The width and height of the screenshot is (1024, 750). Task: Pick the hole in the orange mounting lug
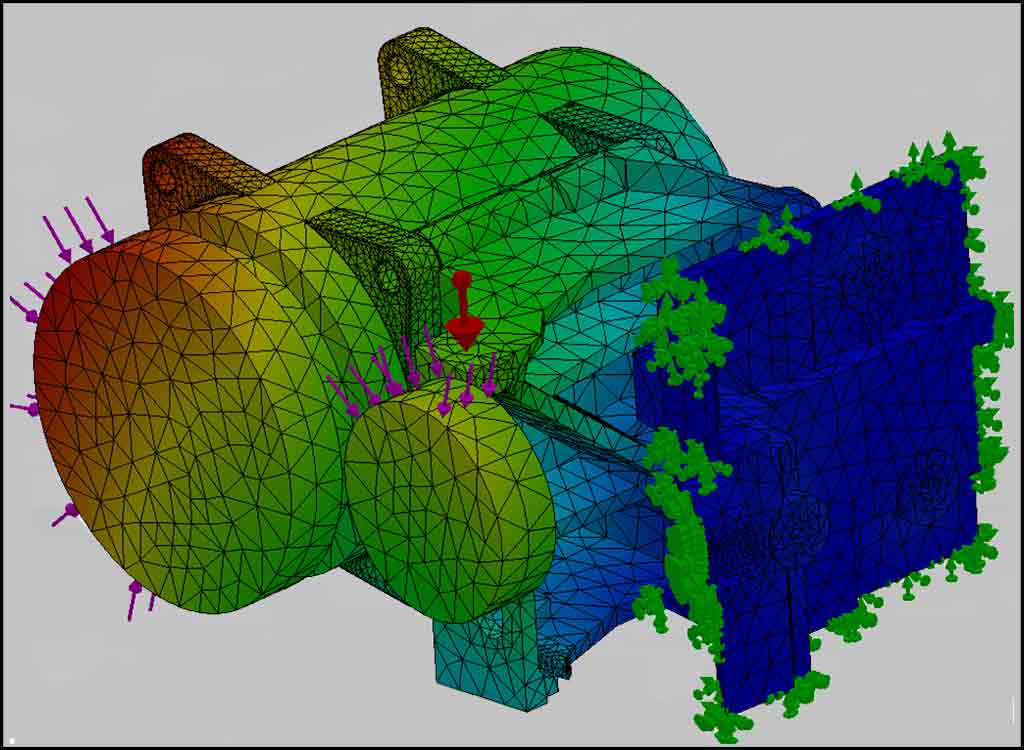click(x=164, y=179)
